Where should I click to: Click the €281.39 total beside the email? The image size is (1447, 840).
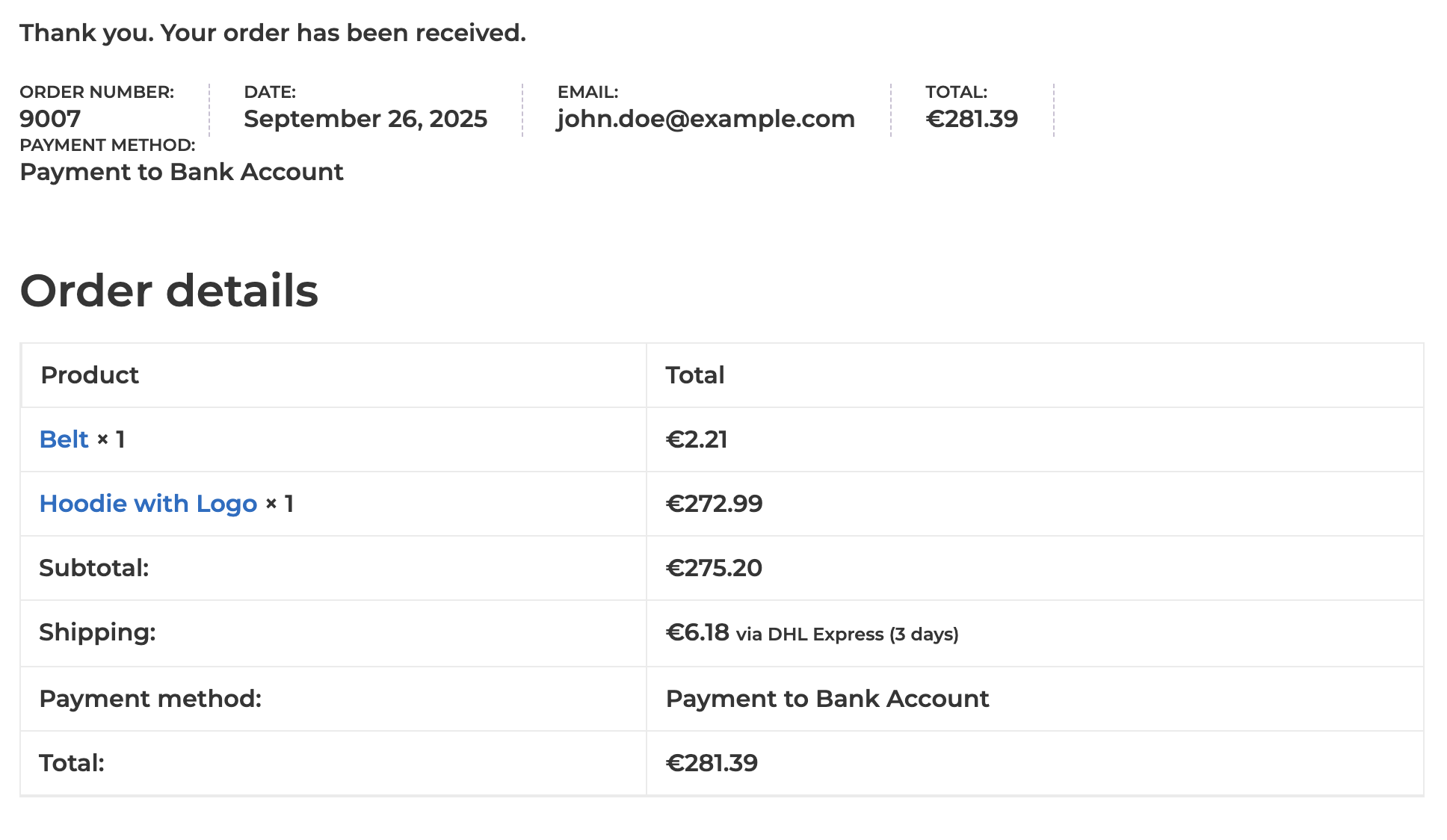click(972, 119)
